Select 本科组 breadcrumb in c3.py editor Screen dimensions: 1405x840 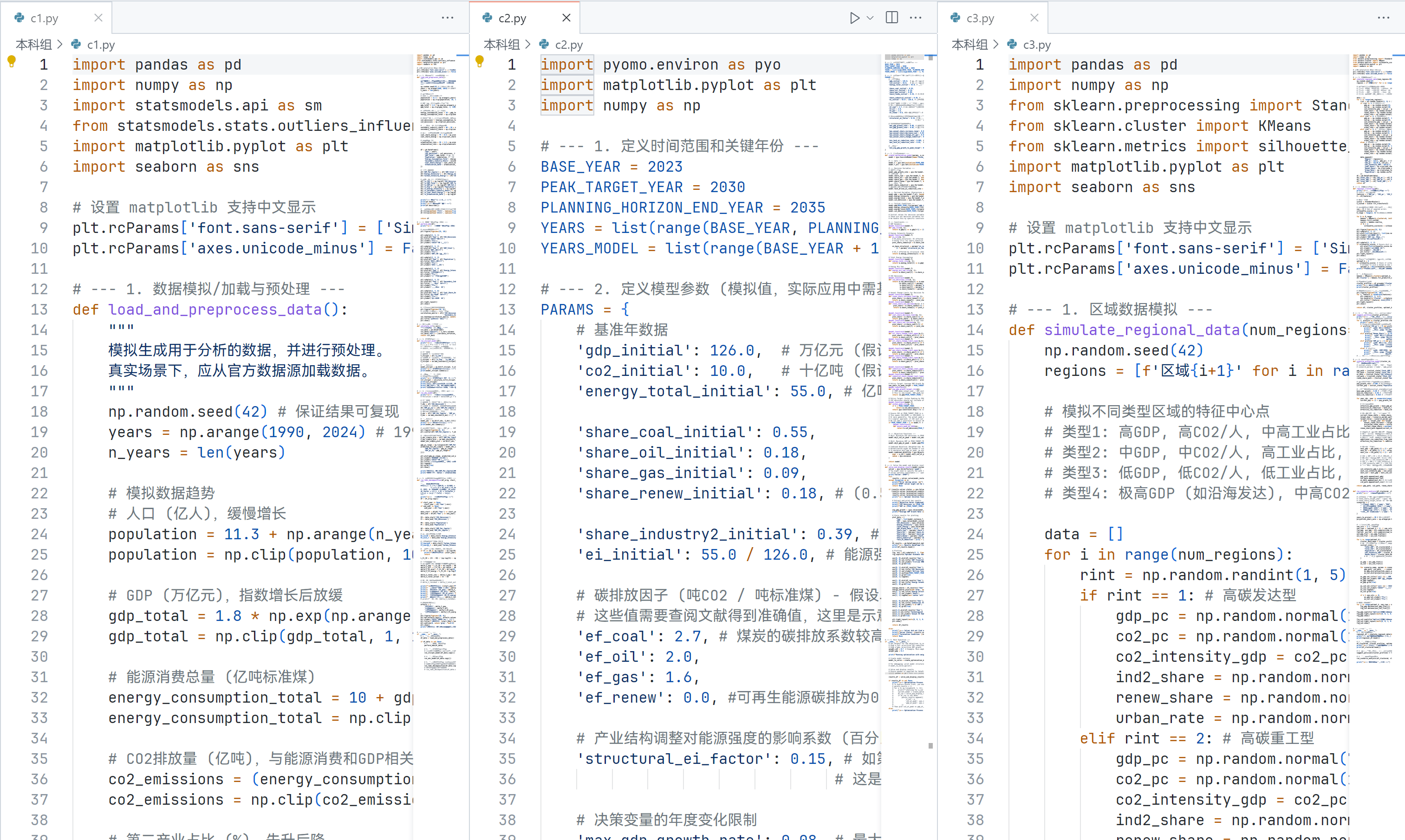coord(969,45)
